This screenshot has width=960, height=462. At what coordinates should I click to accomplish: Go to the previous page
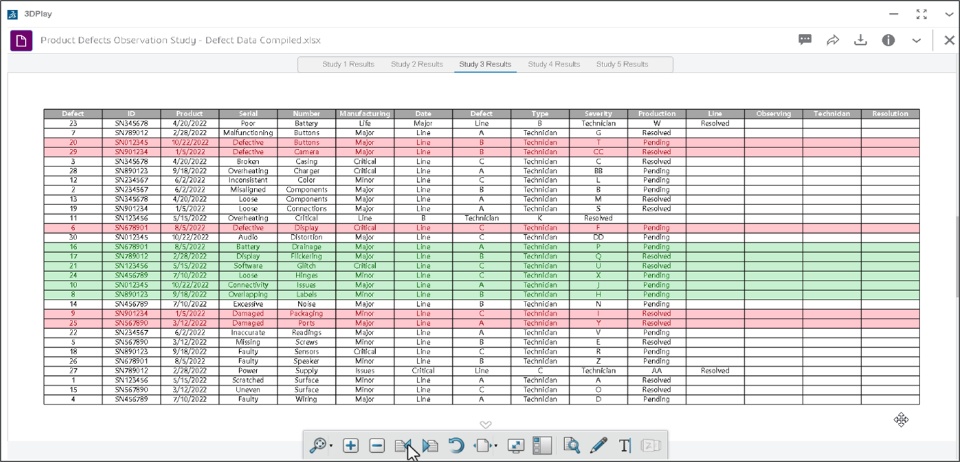(403, 445)
